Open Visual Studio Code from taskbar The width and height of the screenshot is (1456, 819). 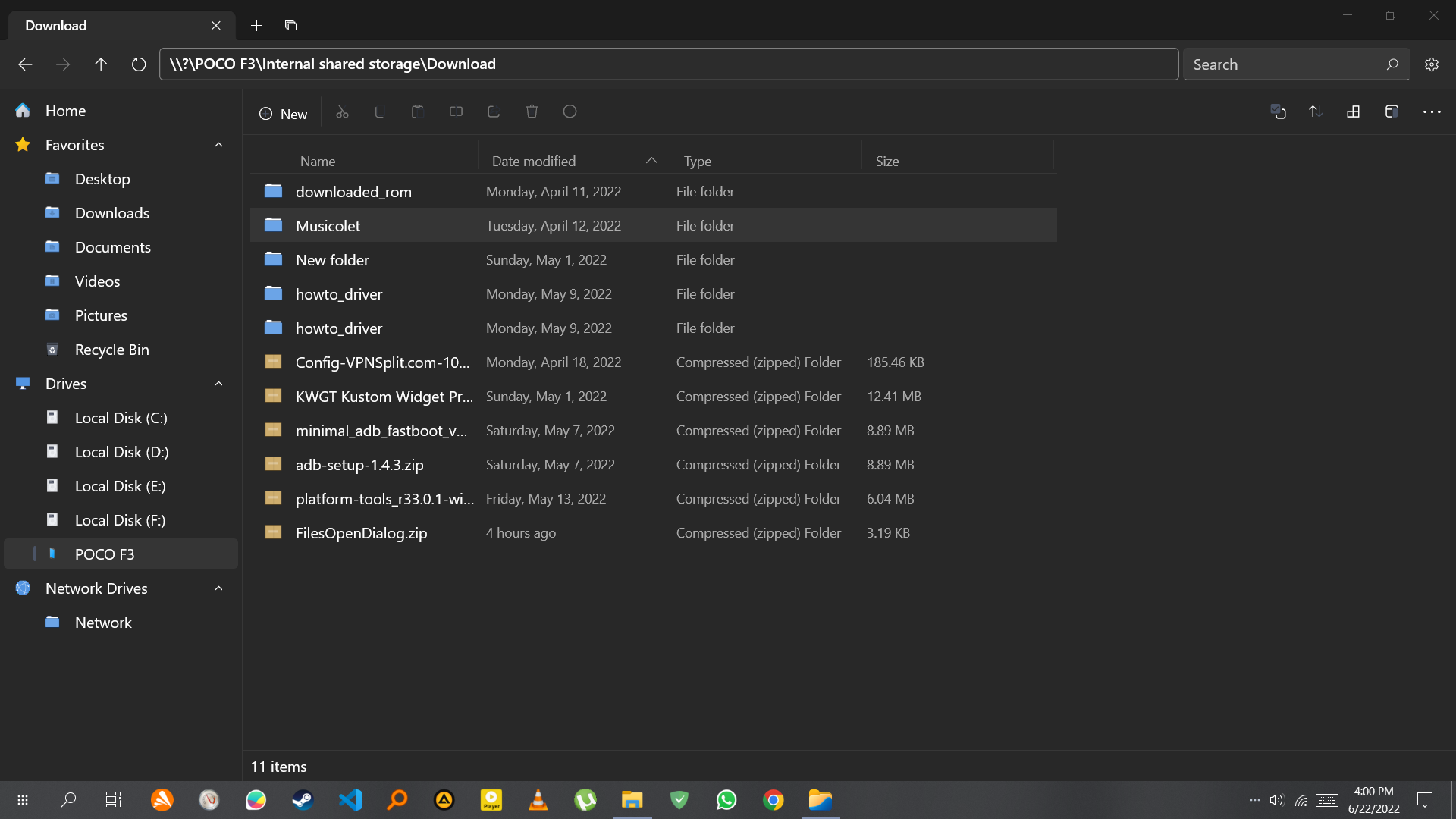[350, 800]
